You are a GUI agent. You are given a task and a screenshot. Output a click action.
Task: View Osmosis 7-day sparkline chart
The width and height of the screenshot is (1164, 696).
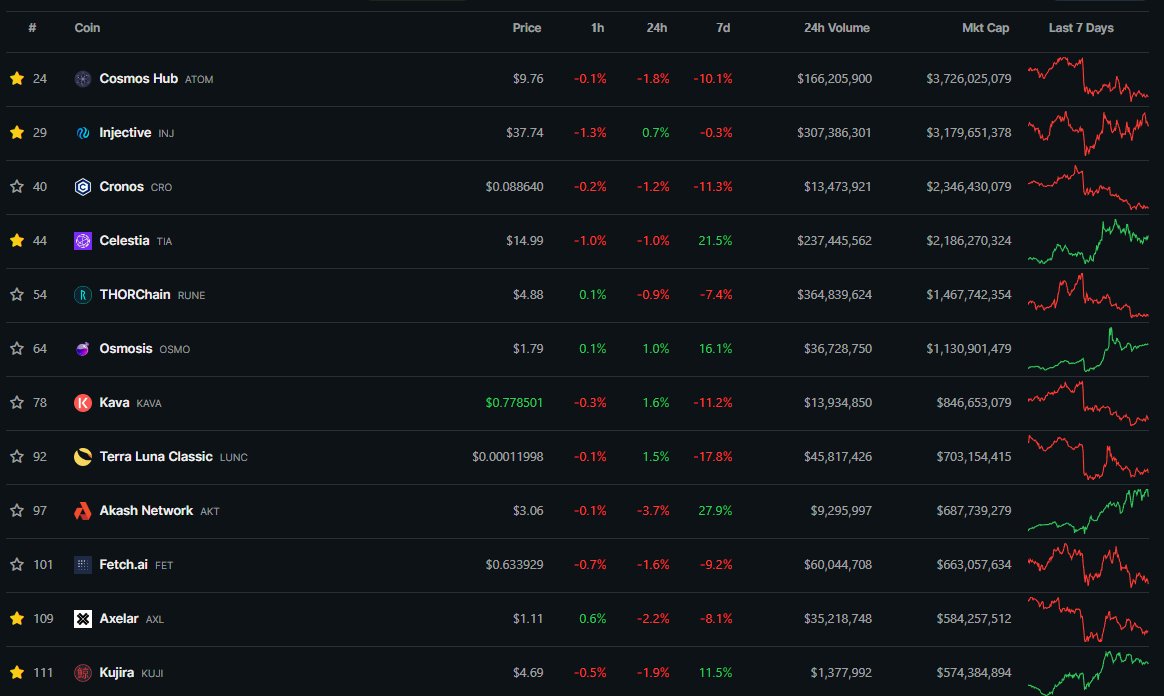[x=1088, y=349]
